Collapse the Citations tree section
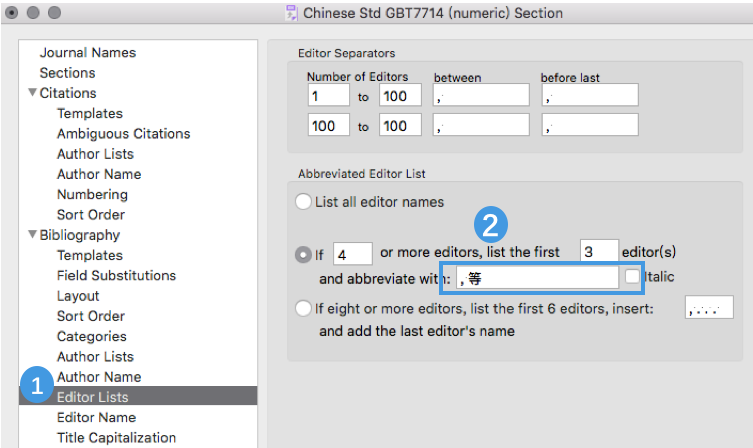Screen dimensions: 753x448 (32, 93)
